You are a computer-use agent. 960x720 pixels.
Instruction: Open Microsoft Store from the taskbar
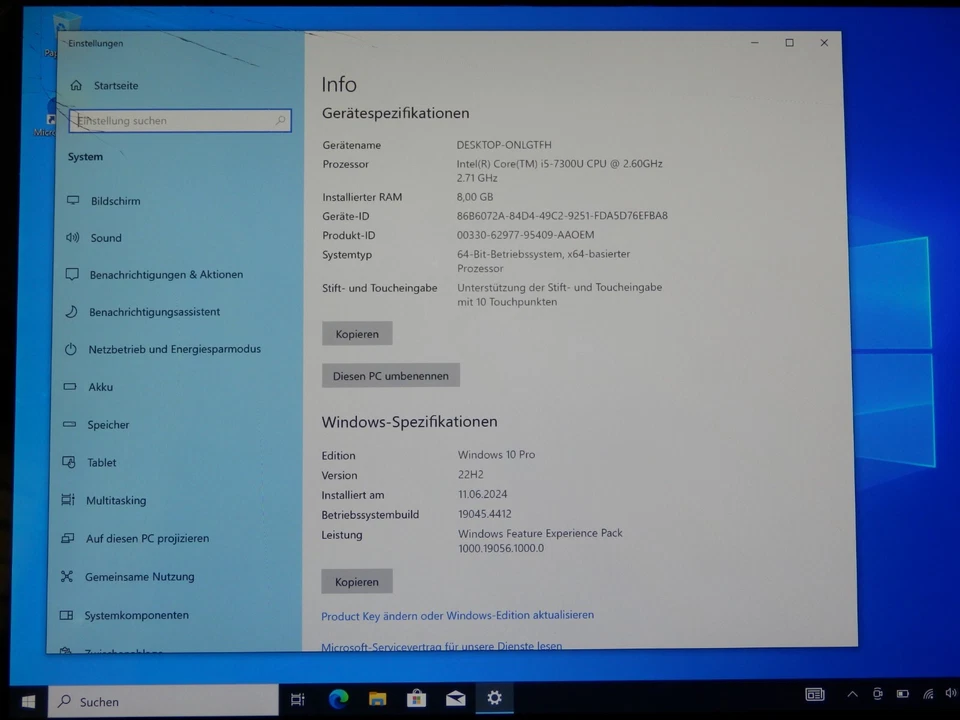[416, 698]
